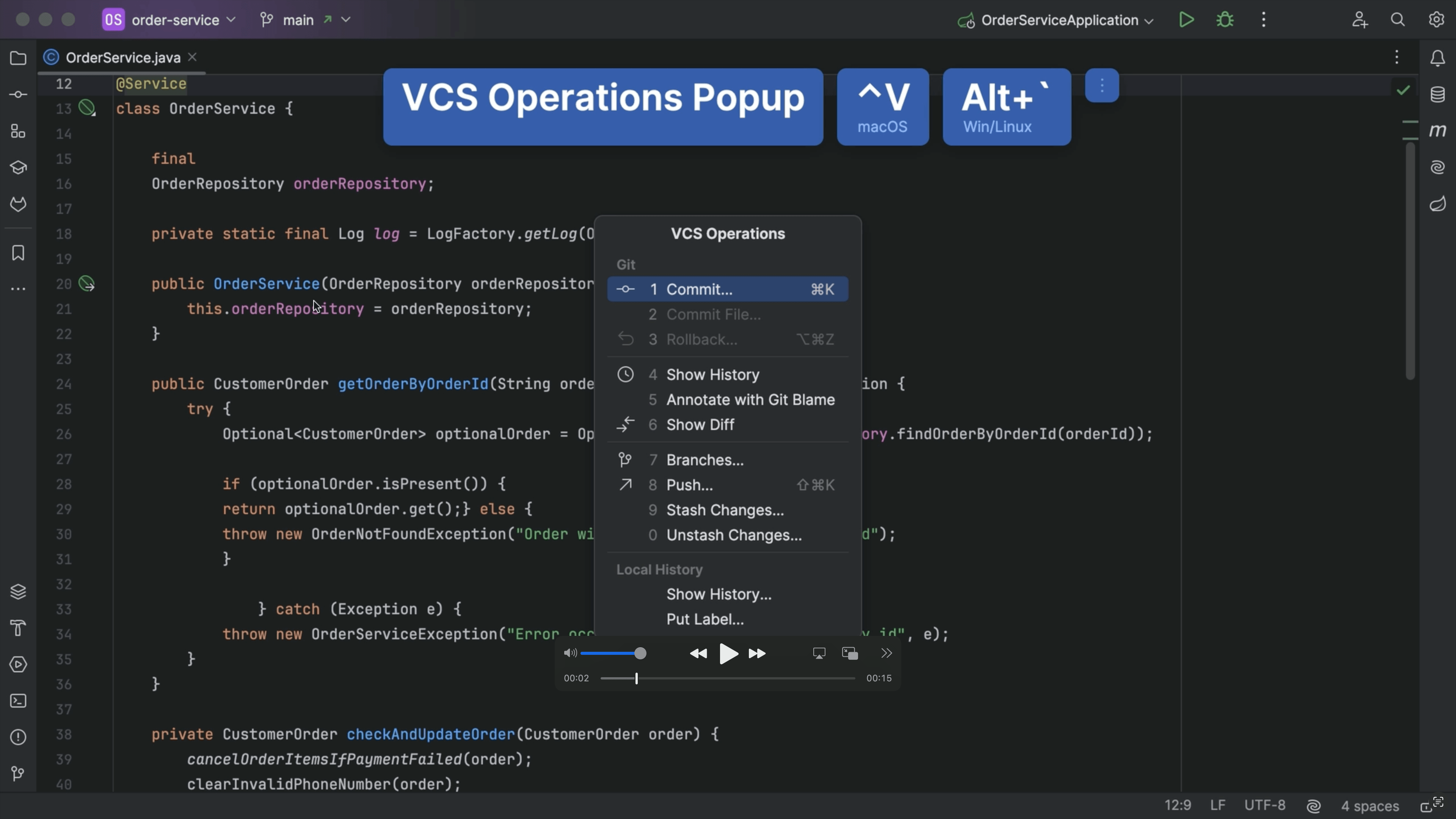
Task: Open the Project tool window folder icon
Action: tap(18, 58)
